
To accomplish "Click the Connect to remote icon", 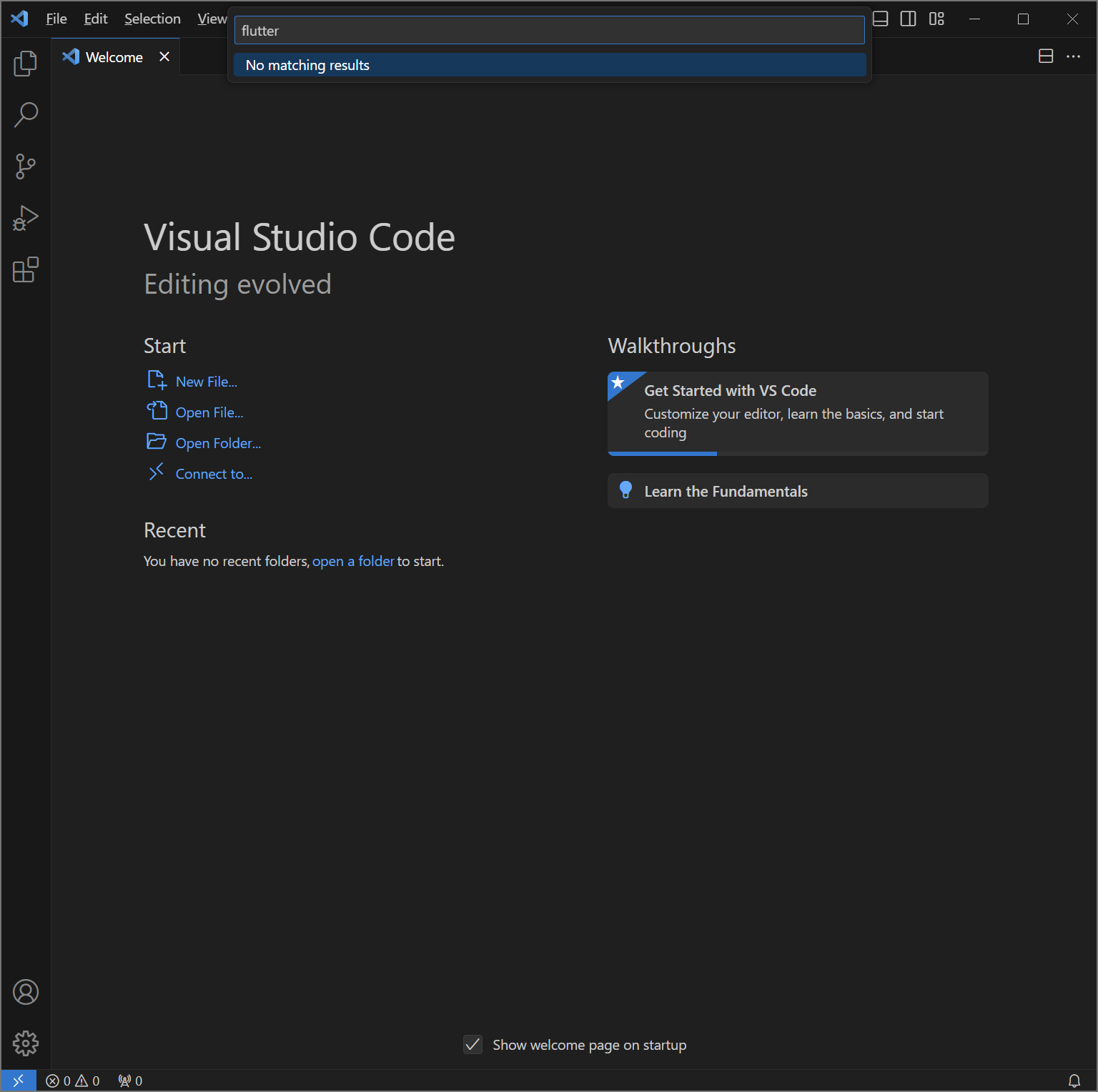I will (x=157, y=472).
